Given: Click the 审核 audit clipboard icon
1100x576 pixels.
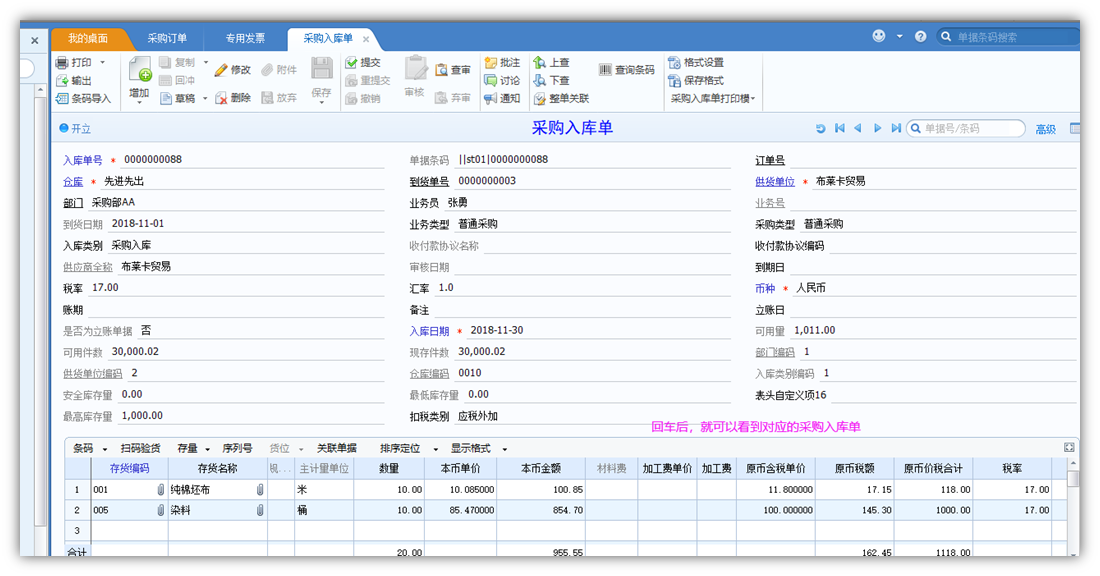Looking at the screenshot, I should pyautogui.click(x=415, y=69).
